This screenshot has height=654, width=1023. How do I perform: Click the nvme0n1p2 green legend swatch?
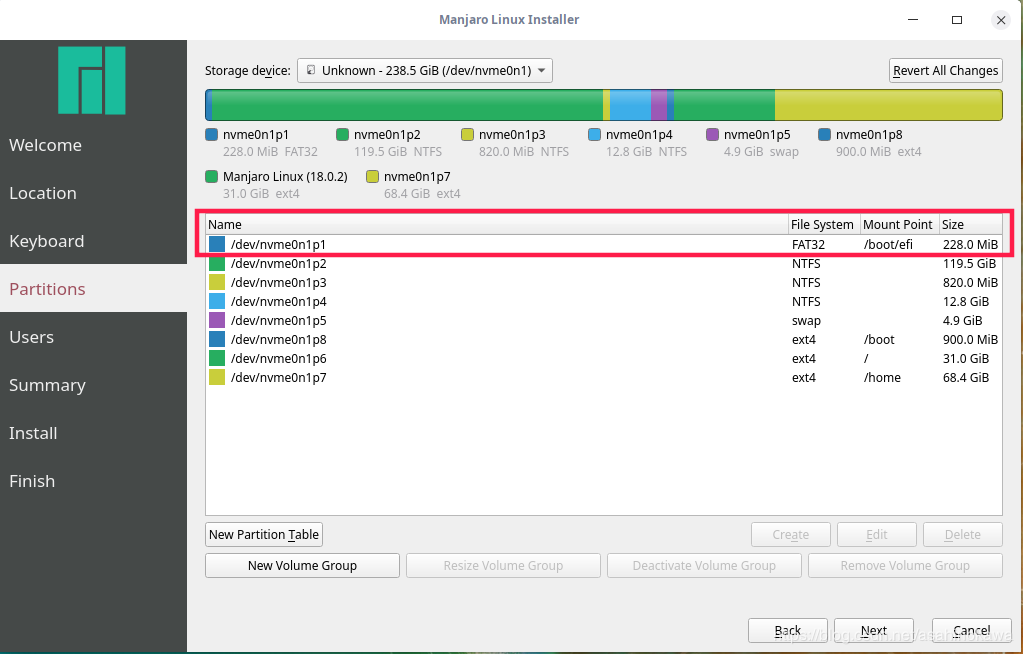pos(343,134)
